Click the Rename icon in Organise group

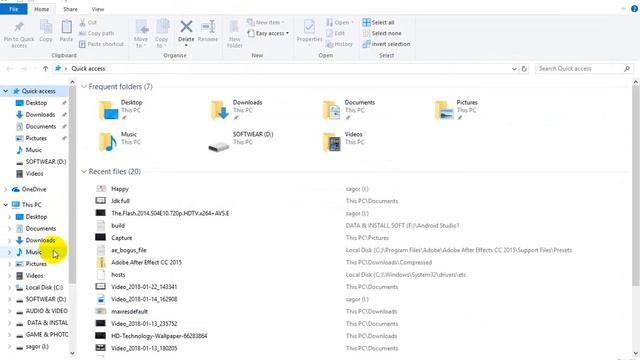(x=208, y=27)
